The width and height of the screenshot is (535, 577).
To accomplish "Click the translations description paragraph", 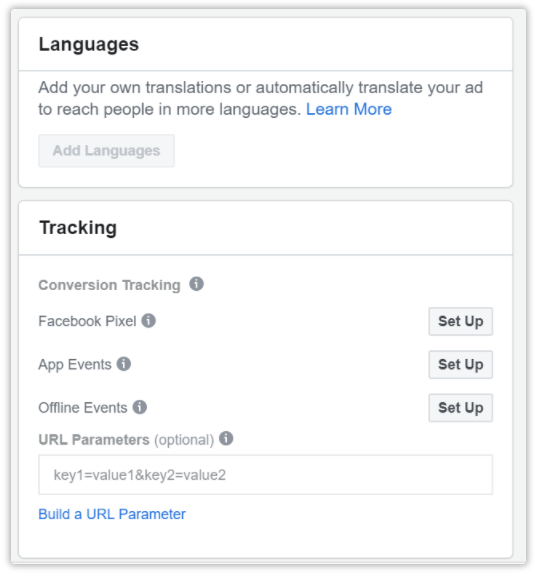I will tap(261, 98).
